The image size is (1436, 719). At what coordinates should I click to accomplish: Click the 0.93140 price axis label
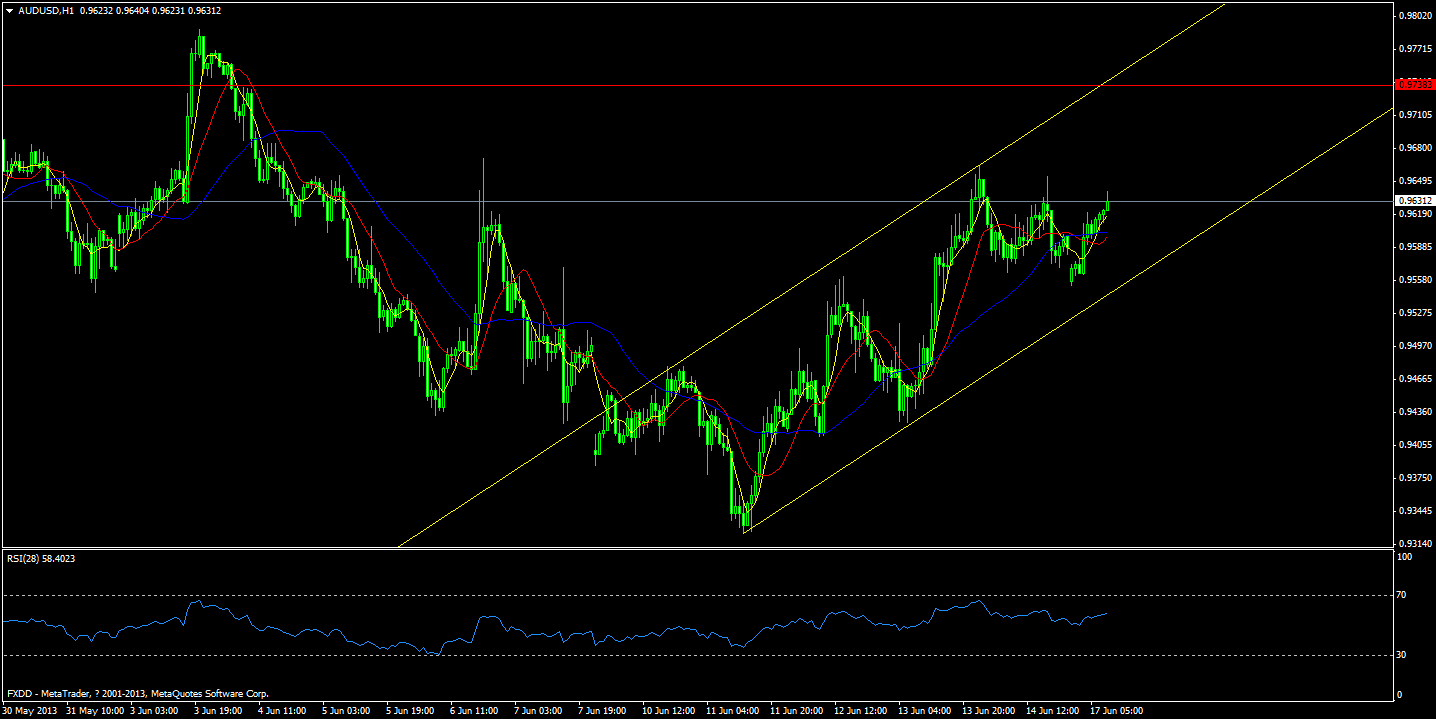pos(1414,544)
